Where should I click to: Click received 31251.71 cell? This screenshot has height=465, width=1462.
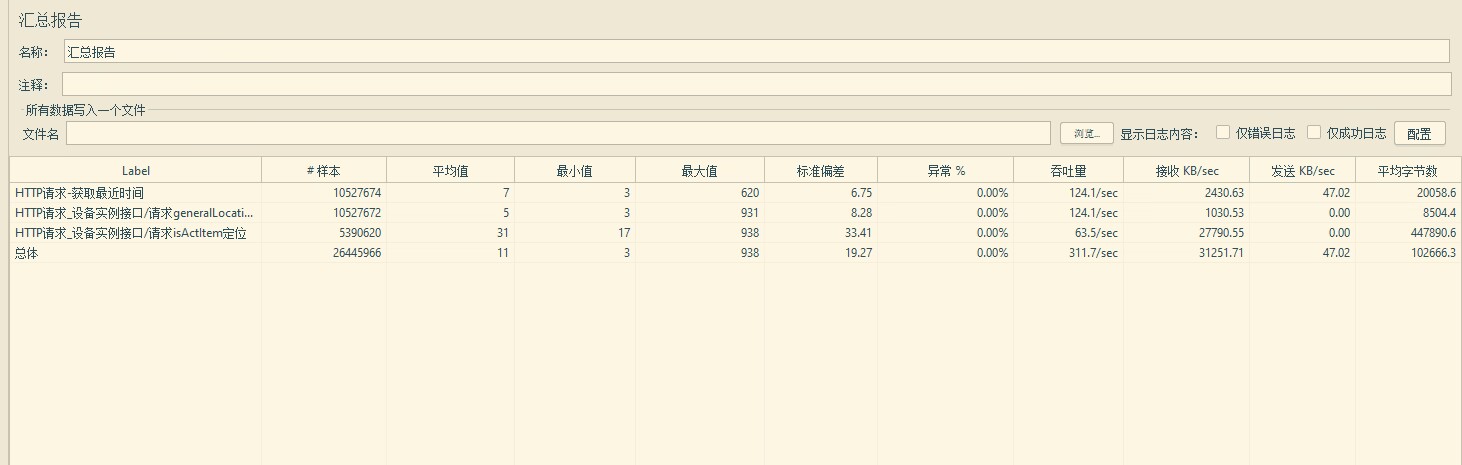click(1221, 253)
